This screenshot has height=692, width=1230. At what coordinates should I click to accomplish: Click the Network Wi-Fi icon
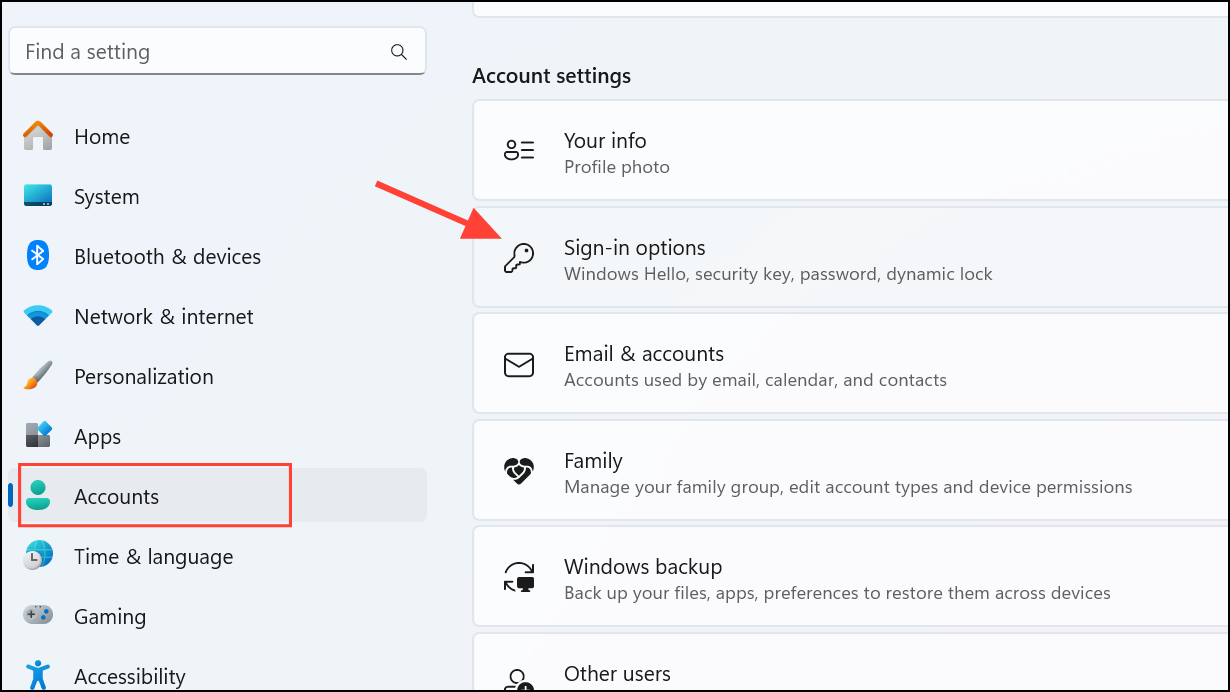tap(38, 317)
